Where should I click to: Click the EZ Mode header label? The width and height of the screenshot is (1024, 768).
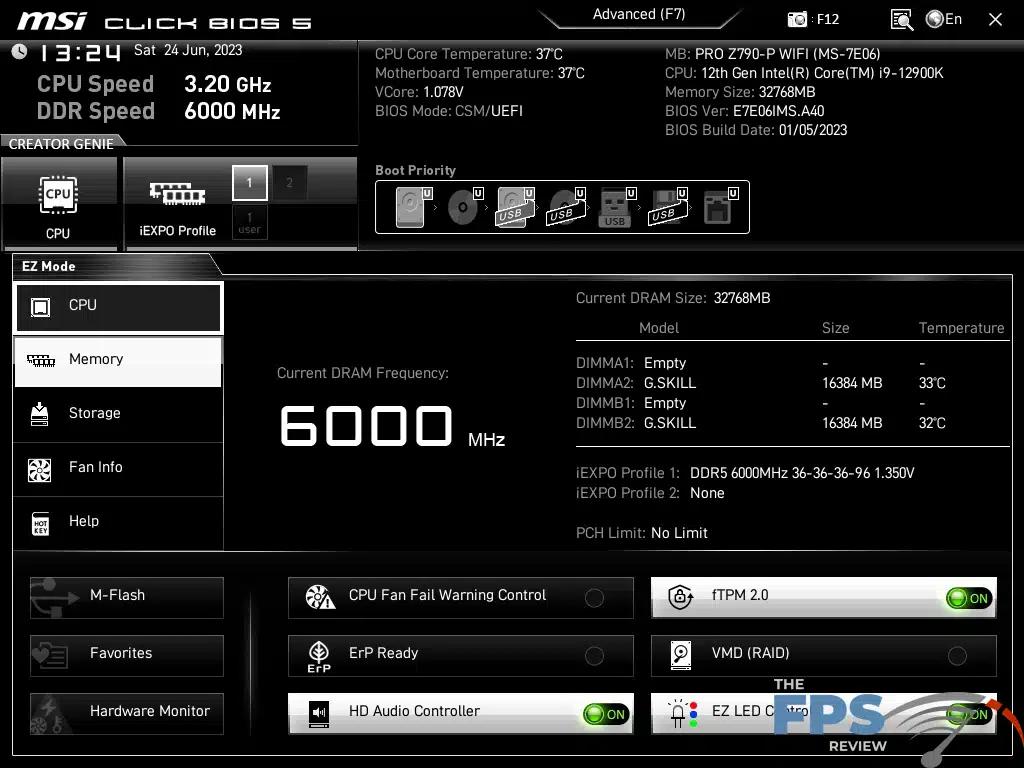tap(49, 266)
